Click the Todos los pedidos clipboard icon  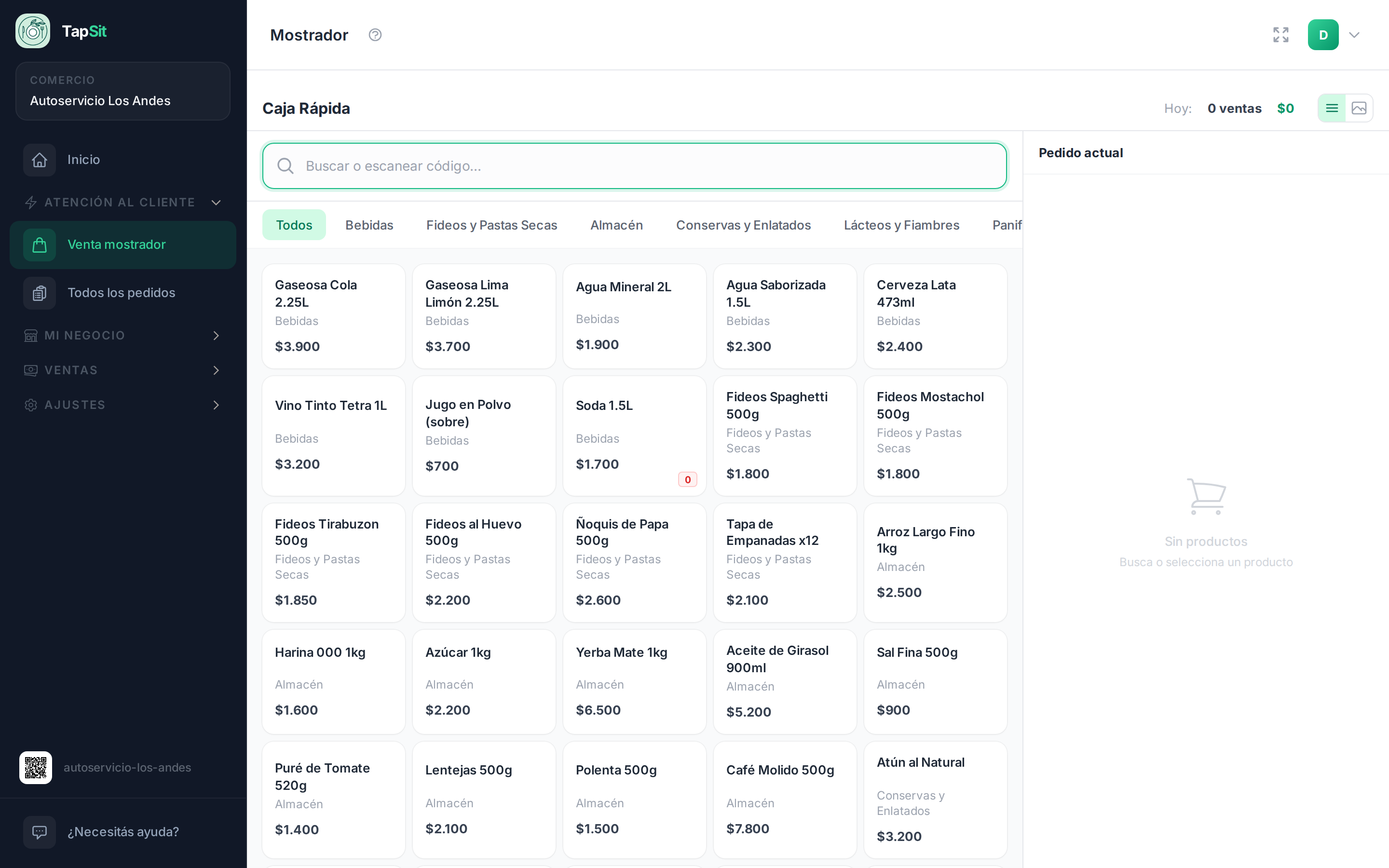tap(39, 293)
